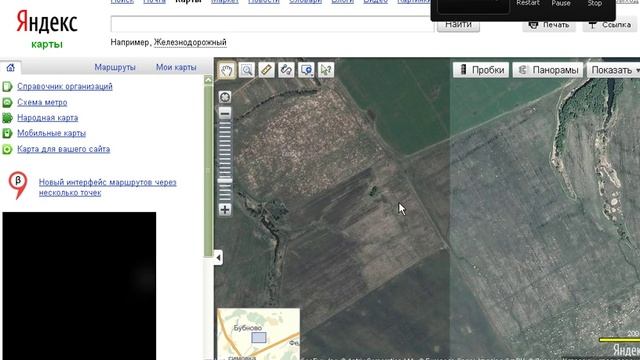The width and height of the screenshot is (640, 360).
Task: Select the ruler distance tool
Action: (267, 70)
